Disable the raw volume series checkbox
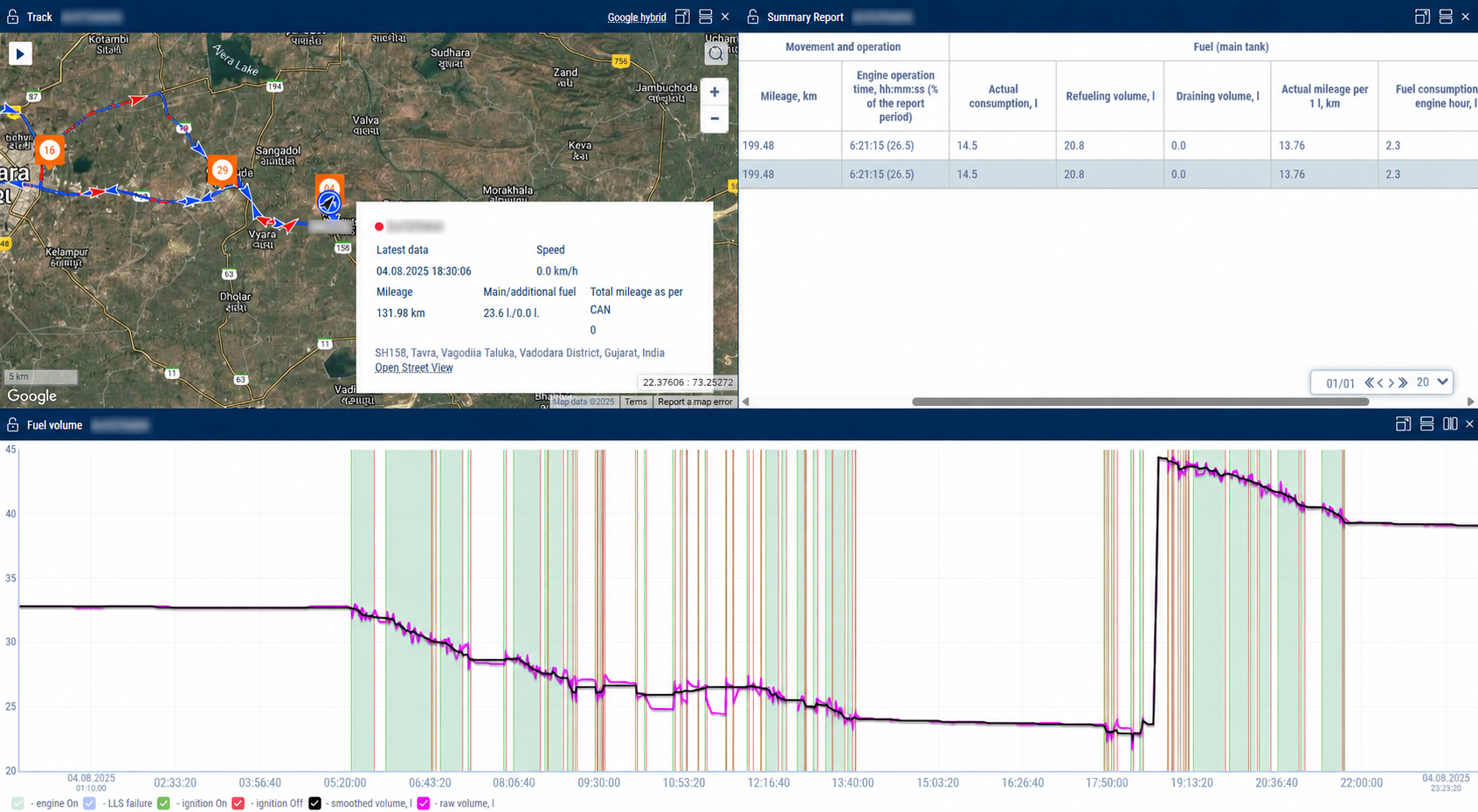Viewport: 1478px width, 812px height. (x=424, y=803)
